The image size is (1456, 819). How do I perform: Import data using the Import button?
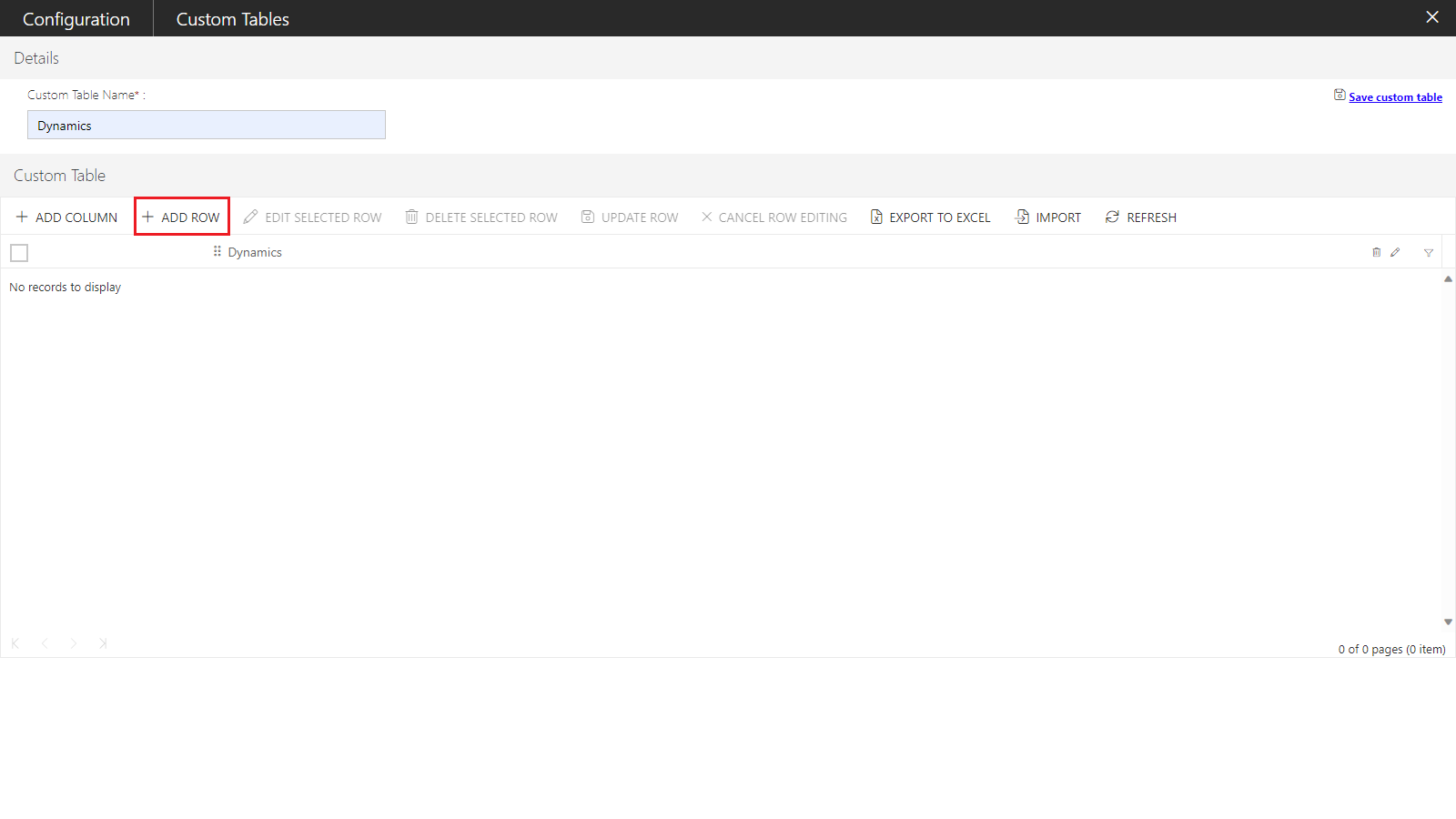tap(1048, 217)
